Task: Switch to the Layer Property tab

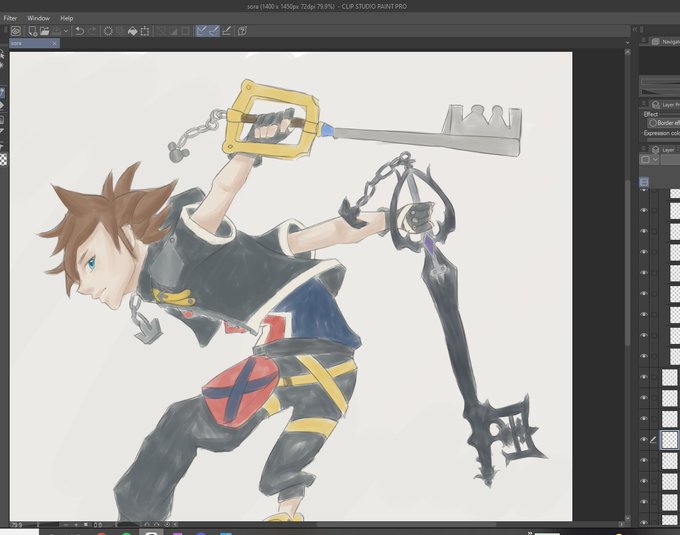Action: (x=665, y=104)
